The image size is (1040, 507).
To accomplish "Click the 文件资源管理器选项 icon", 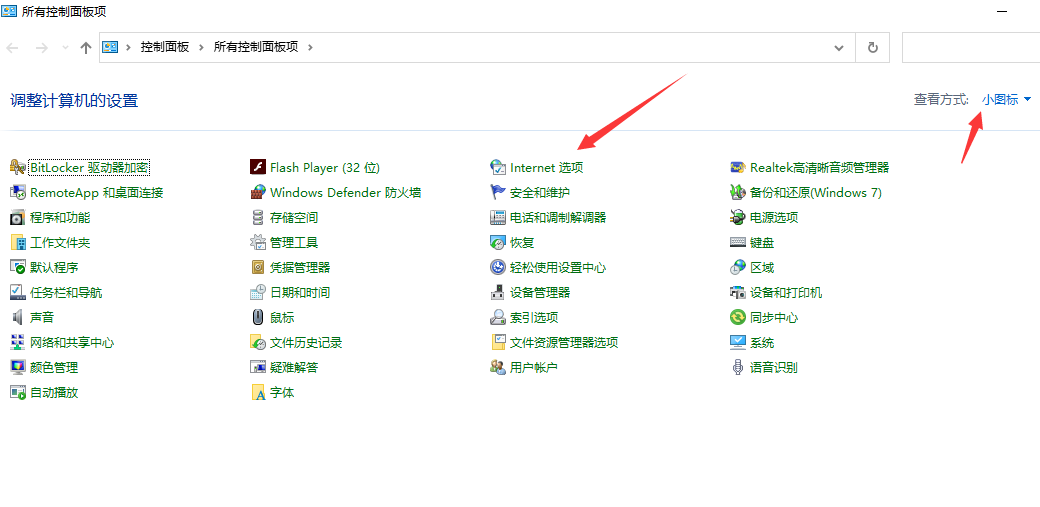I will point(498,342).
